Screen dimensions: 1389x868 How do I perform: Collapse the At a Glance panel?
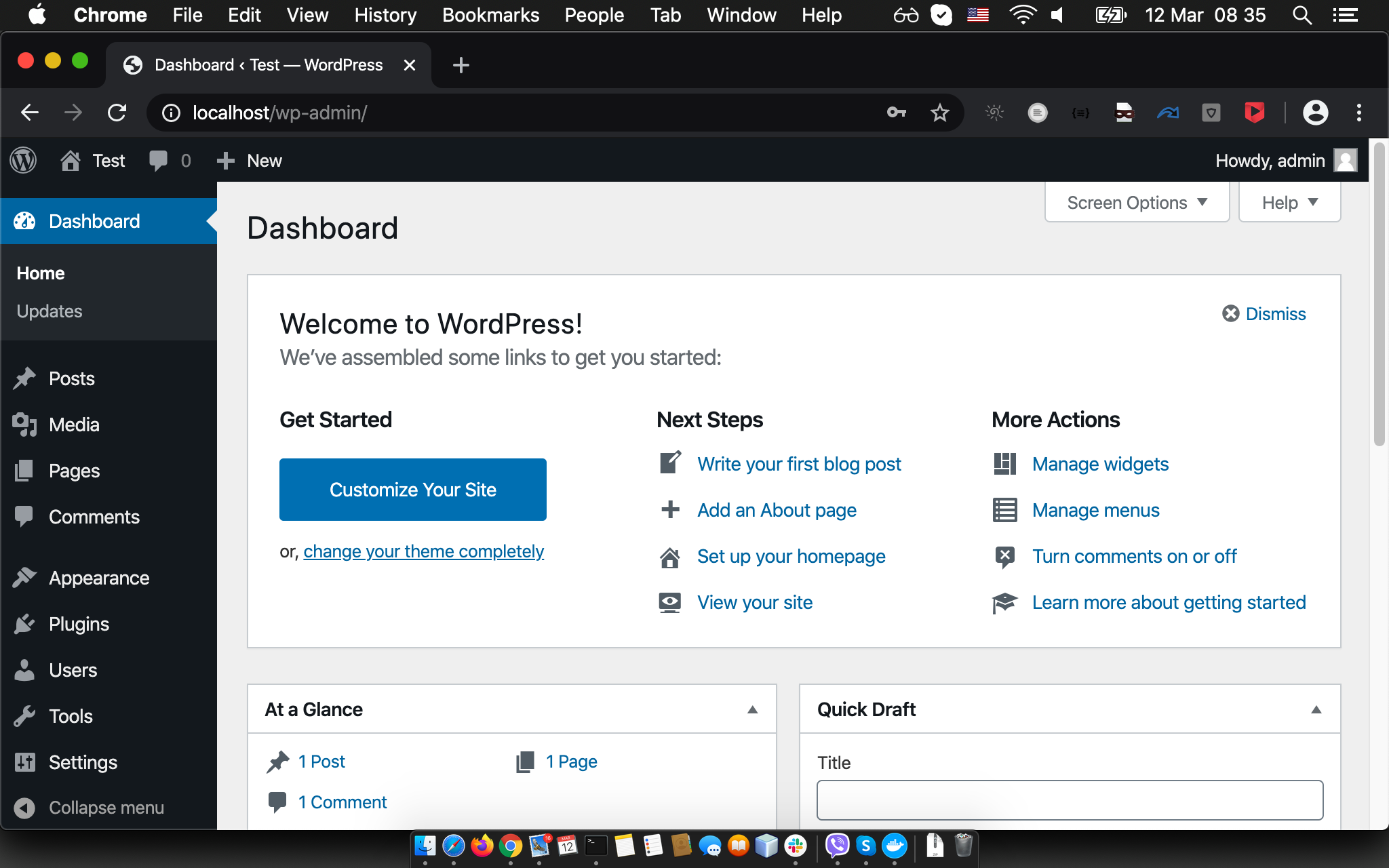point(751,709)
